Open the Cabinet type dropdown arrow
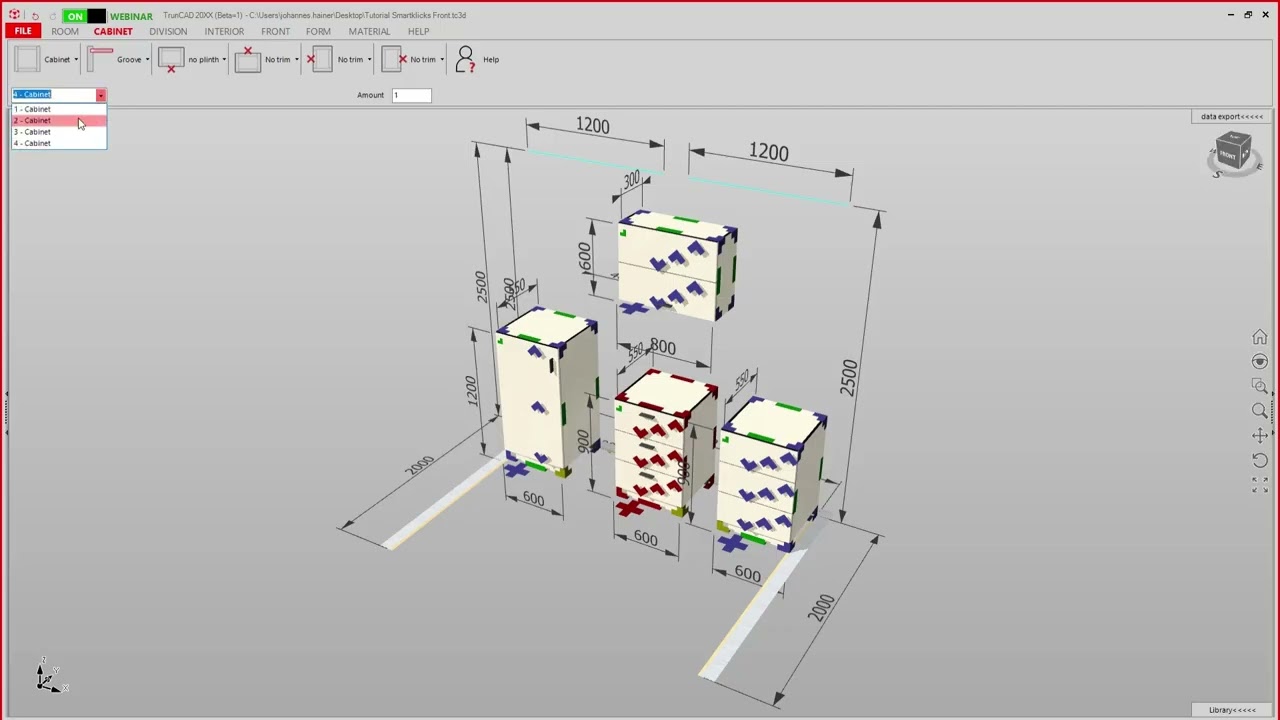 tap(76, 60)
